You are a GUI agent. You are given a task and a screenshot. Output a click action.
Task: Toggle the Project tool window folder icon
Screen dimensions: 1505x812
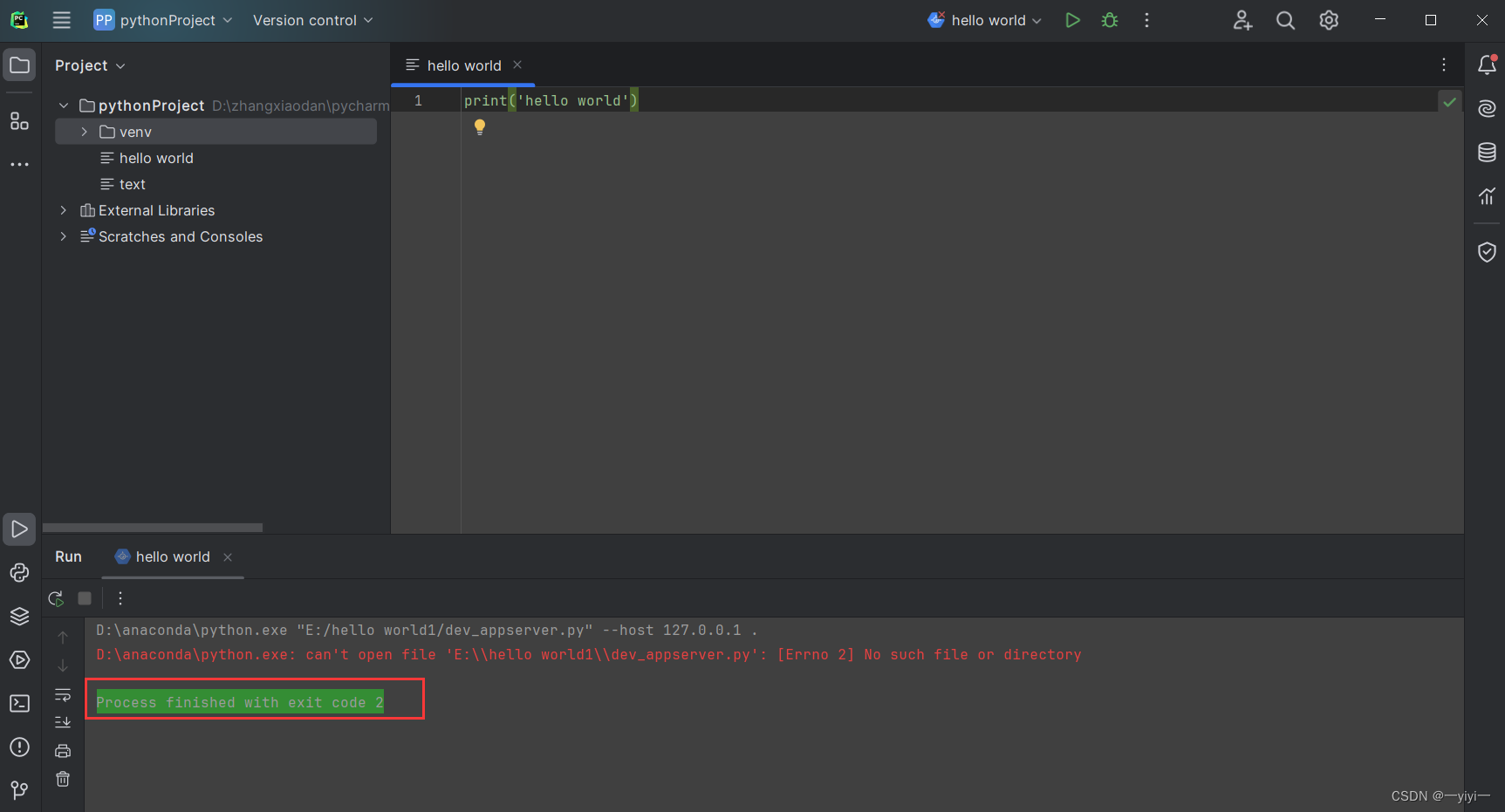point(19,65)
